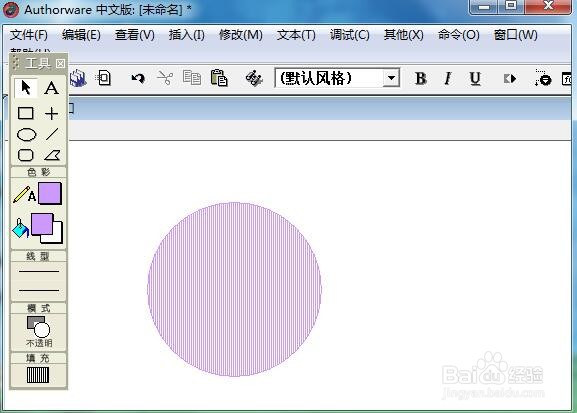Open the 窗口(W) menu
Image resolution: width=577 pixels, height=413 pixels.
click(x=516, y=35)
